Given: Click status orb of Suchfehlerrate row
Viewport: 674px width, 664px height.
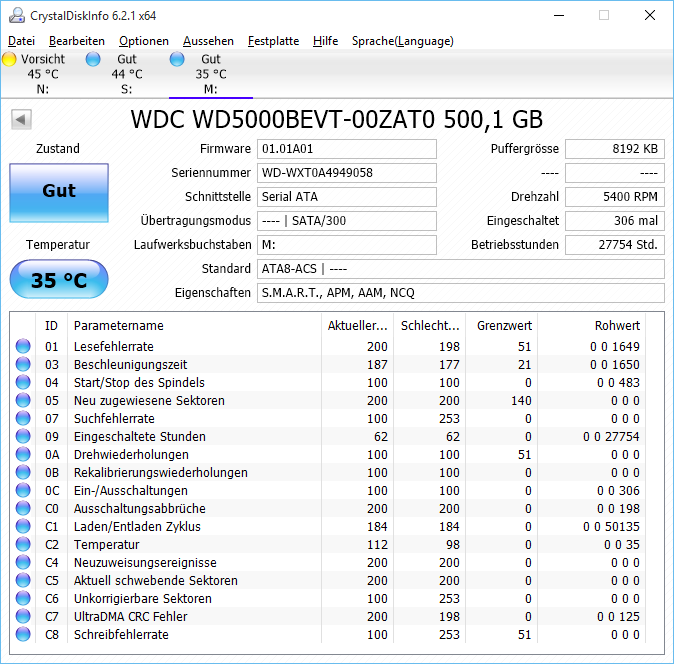Looking at the screenshot, I should click(23, 418).
